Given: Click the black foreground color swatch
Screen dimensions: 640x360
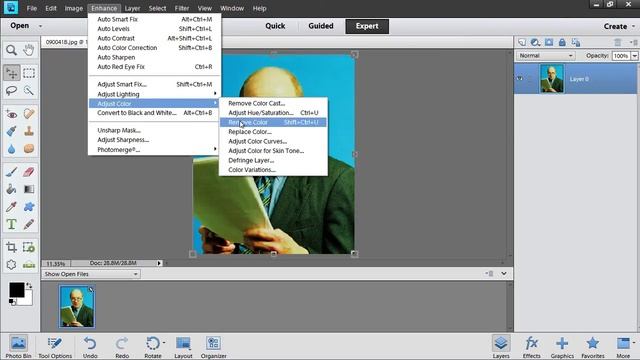Looking at the screenshot, I should pyautogui.click(x=16, y=290).
